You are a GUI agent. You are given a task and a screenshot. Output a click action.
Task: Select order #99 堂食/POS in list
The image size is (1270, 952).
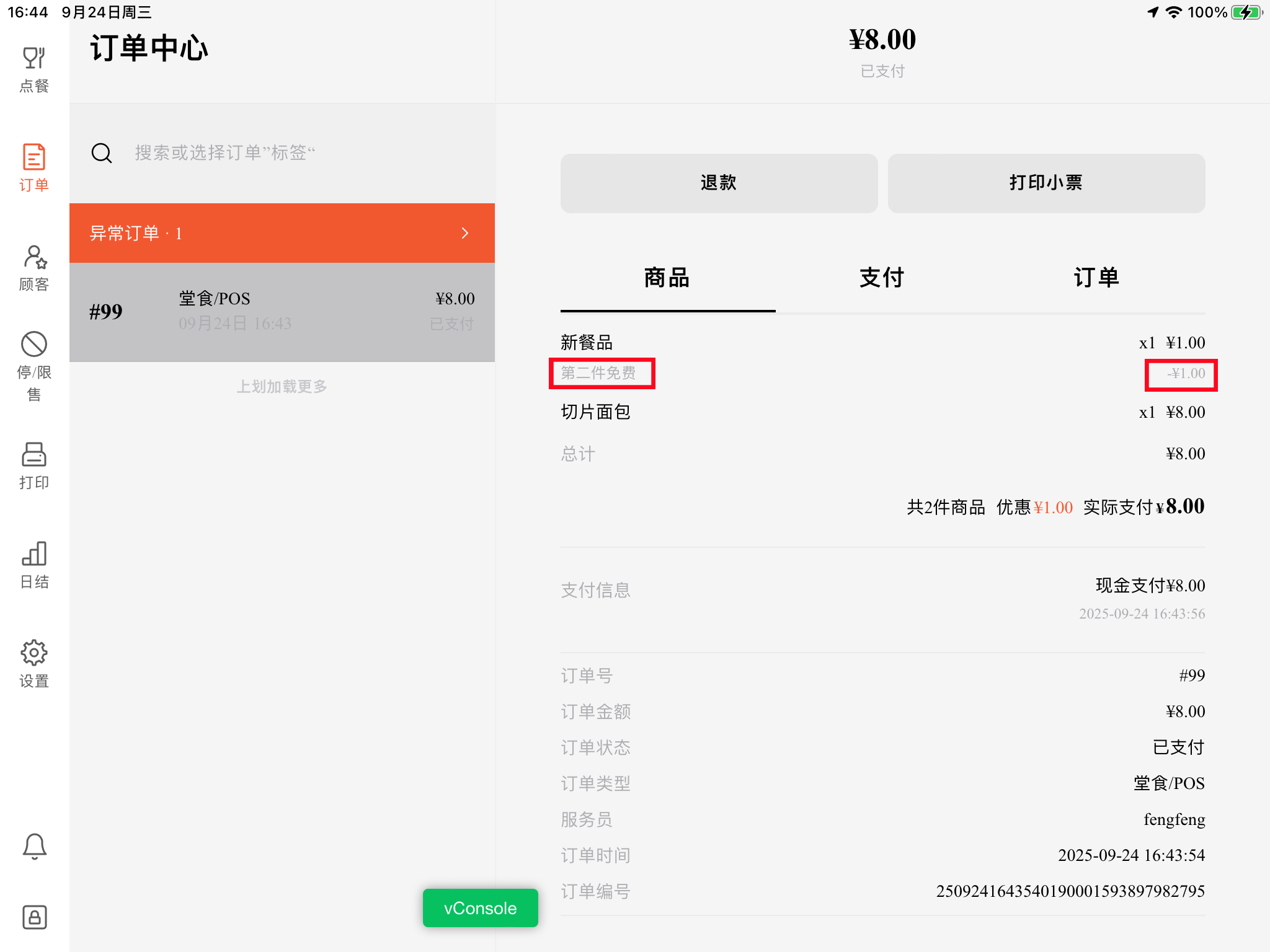[x=282, y=312]
